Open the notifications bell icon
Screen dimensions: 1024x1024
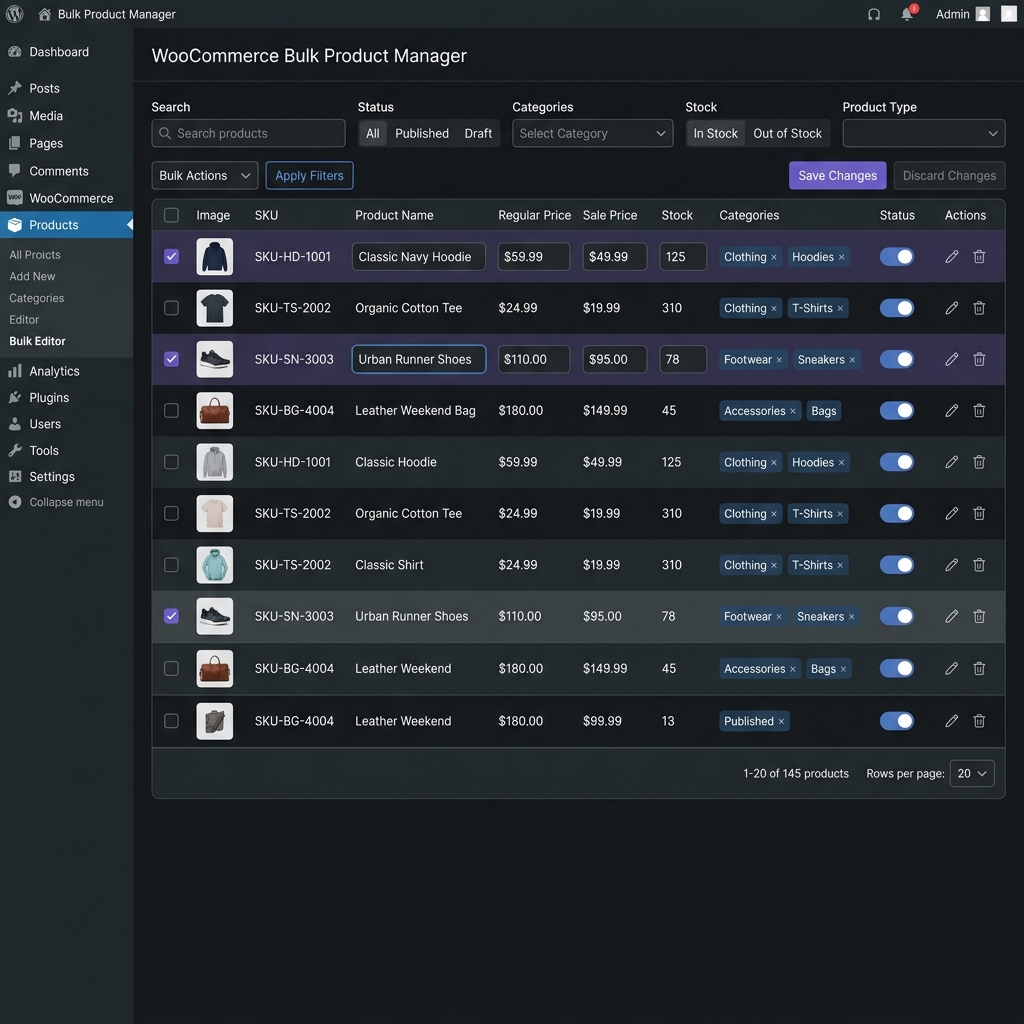tap(906, 14)
